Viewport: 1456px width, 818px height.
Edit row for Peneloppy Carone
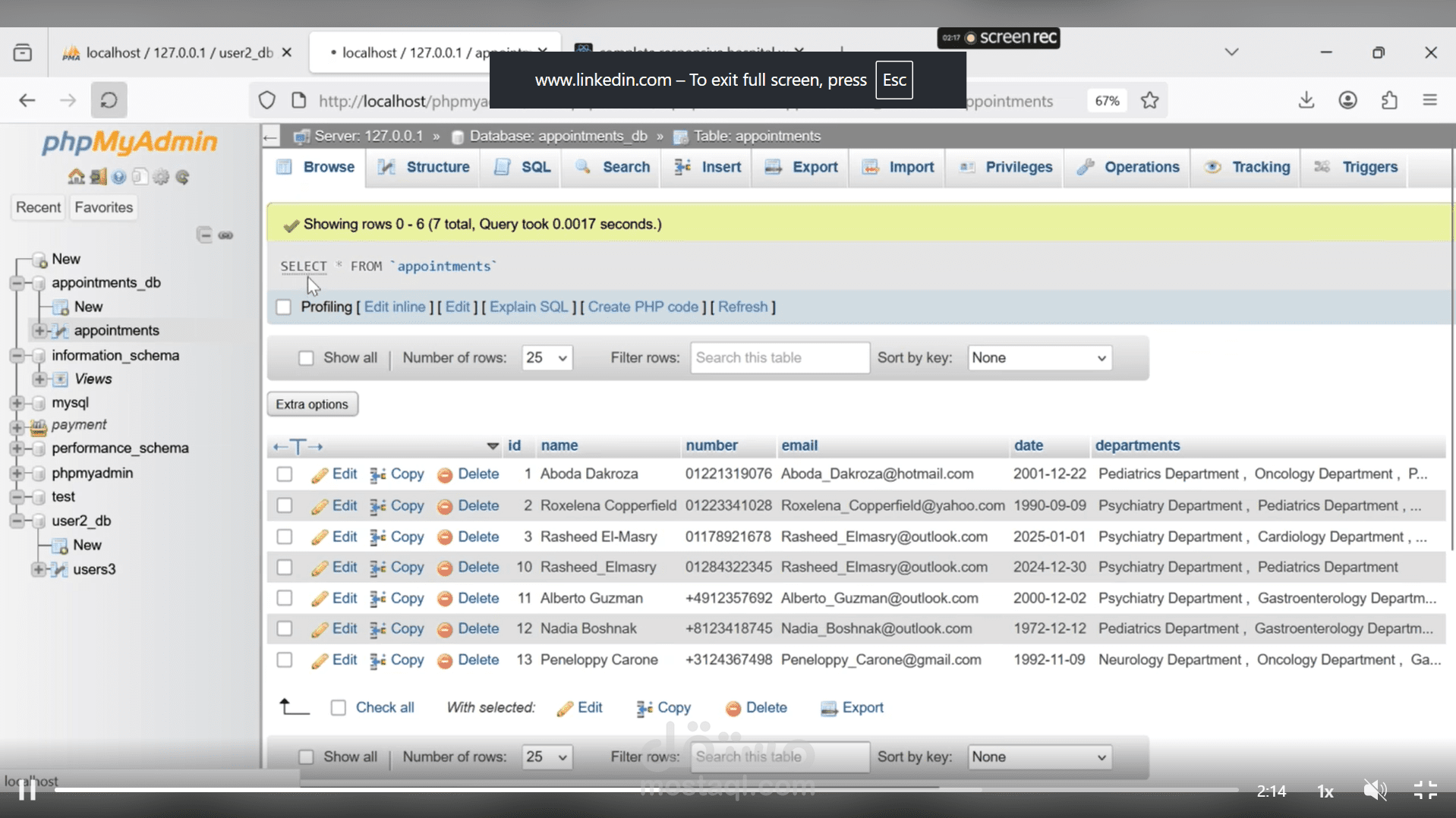334,659
